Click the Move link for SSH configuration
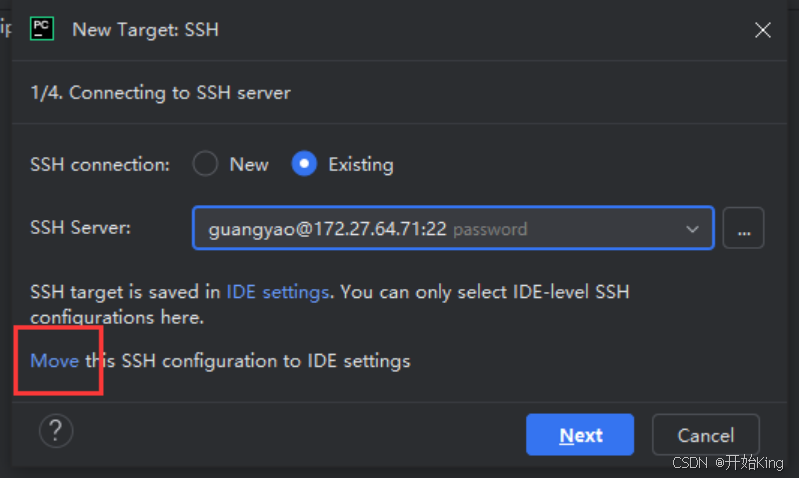The image size is (800, 479). [x=55, y=361]
